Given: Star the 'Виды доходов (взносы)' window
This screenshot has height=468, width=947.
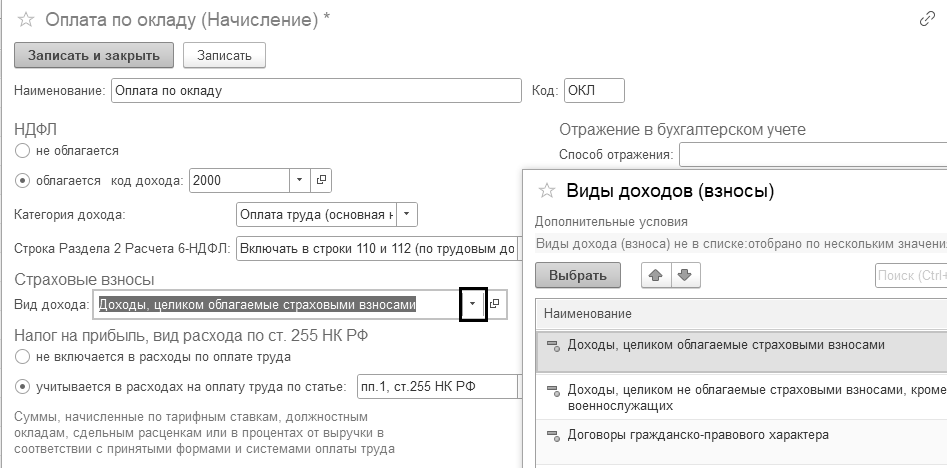Looking at the screenshot, I should point(547,191).
